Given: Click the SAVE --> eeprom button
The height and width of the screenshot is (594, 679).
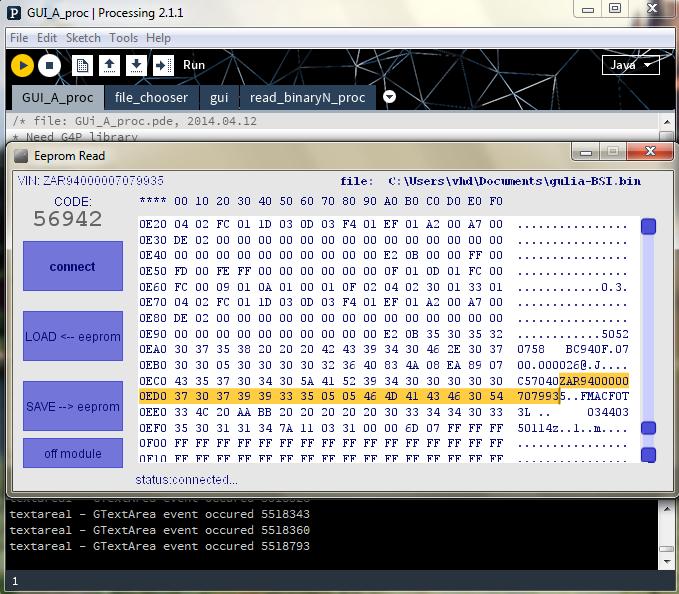Looking at the screenshot, I should pyautogui.click(x=73, y=406).
